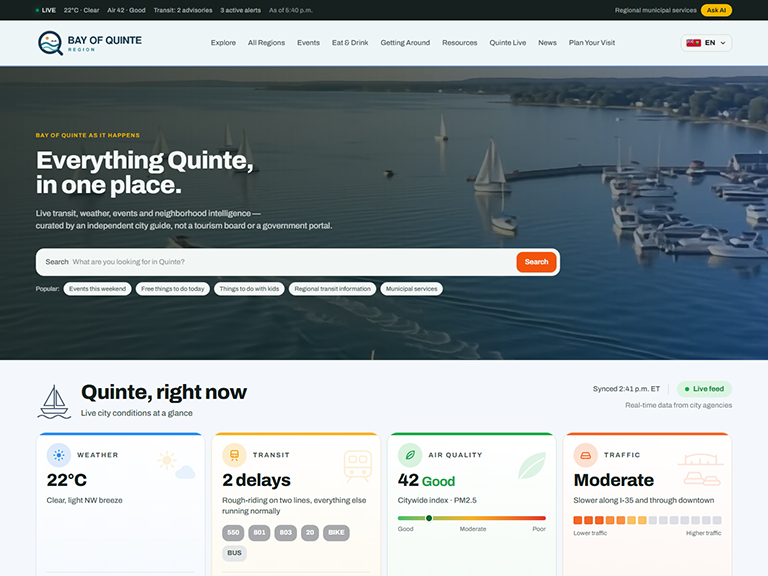Select the Events this weekend chip
Screen dimensions: 768x576
97,289
